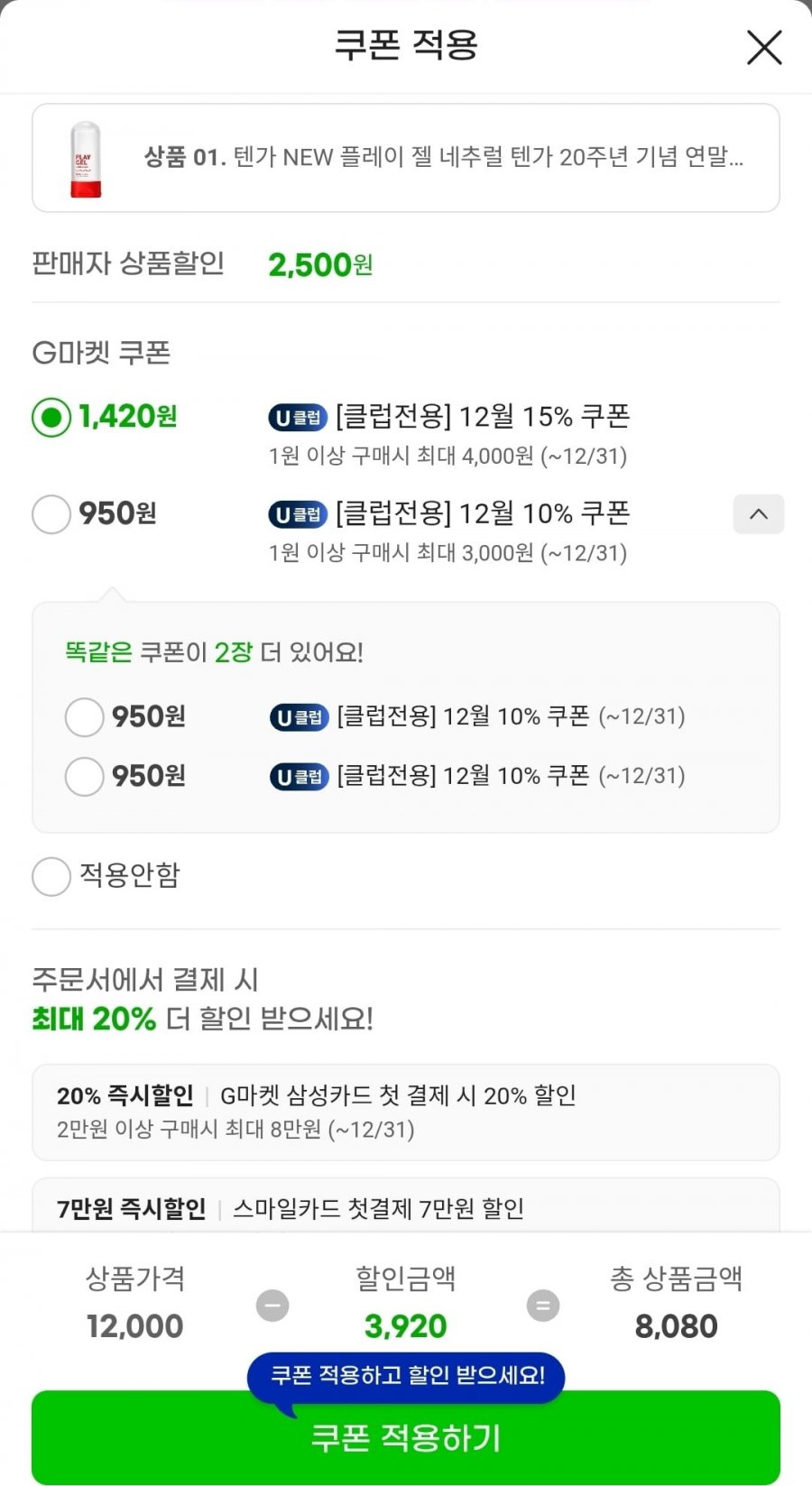This screenshot has height=1486, width=812.
Task: Open the 7만원 즉시할인 스마일카드 offer
Action: click(x=406, y=1207)
